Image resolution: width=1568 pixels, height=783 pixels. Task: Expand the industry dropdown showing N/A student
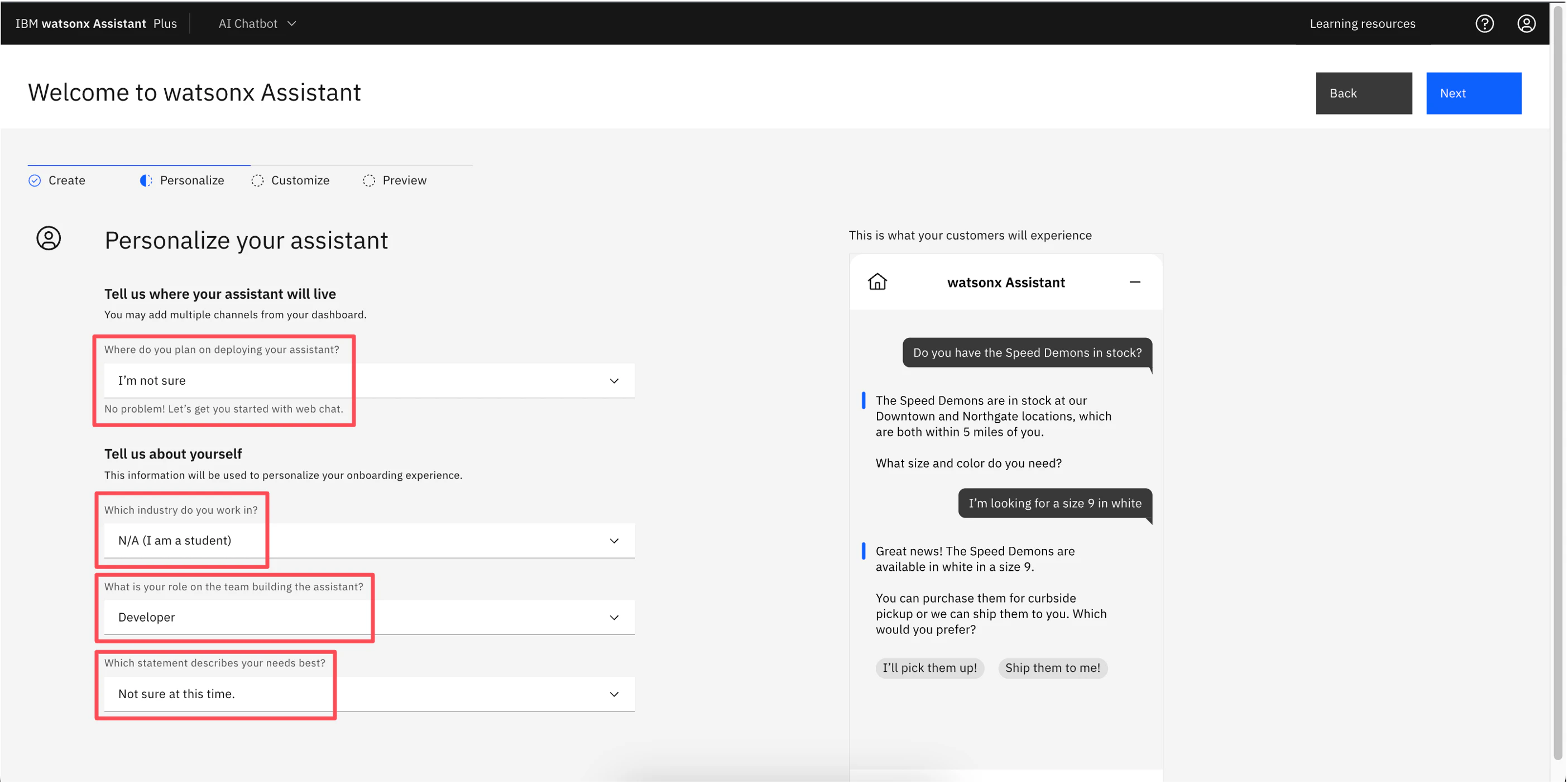pos(369,541)
